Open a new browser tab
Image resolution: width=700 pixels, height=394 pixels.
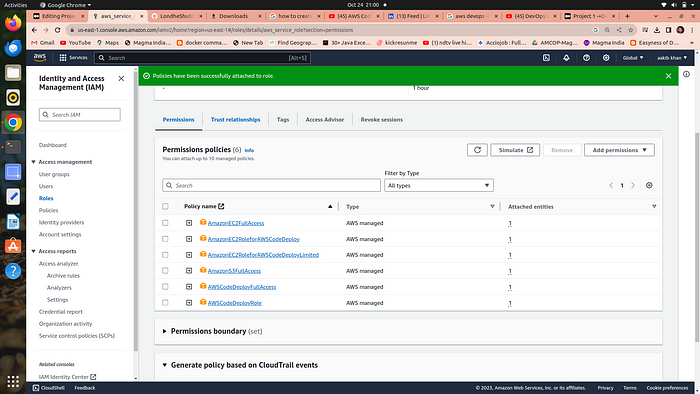click(627, 16)
